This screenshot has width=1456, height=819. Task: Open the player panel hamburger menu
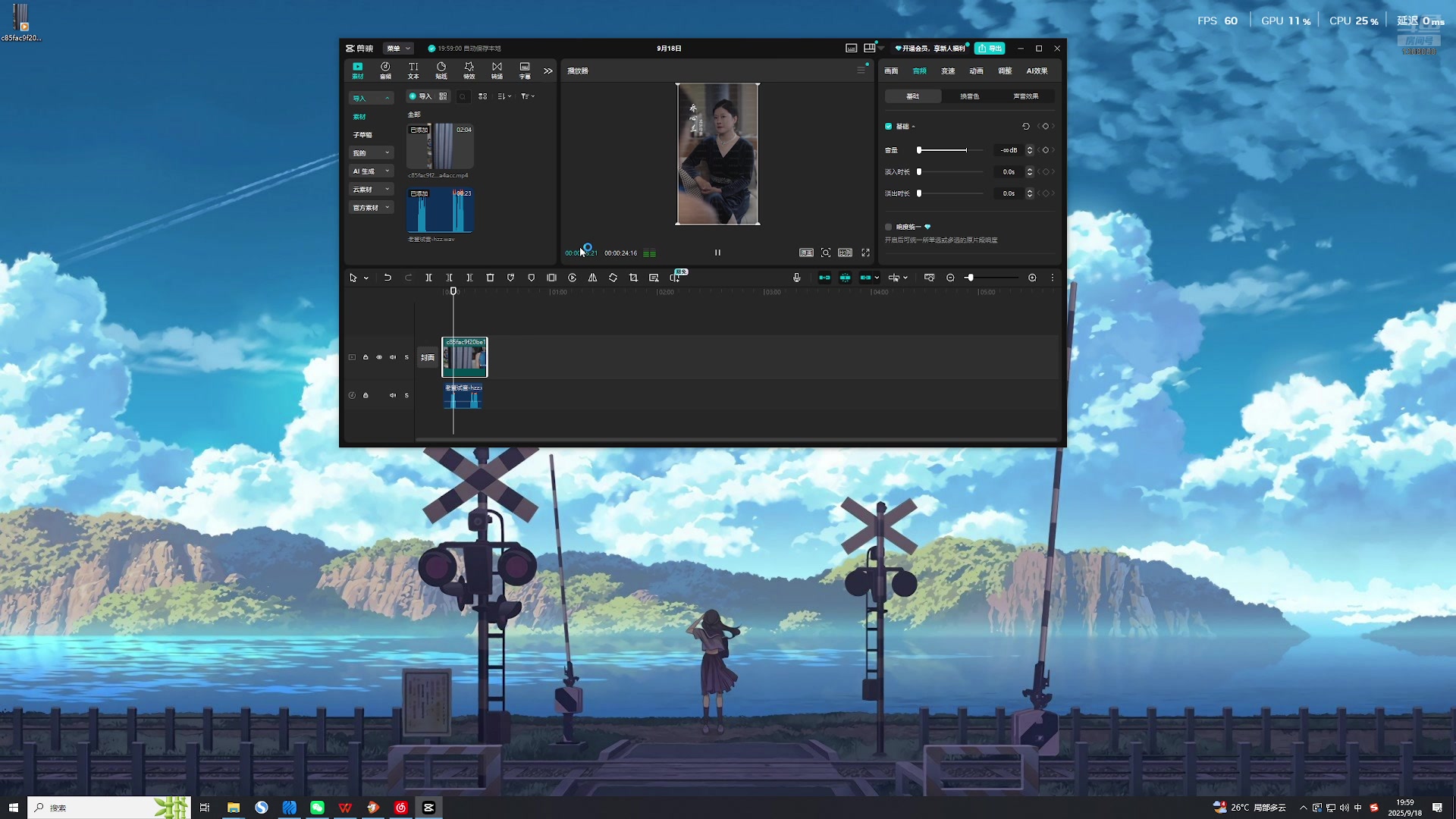click(x=861, y=70)
